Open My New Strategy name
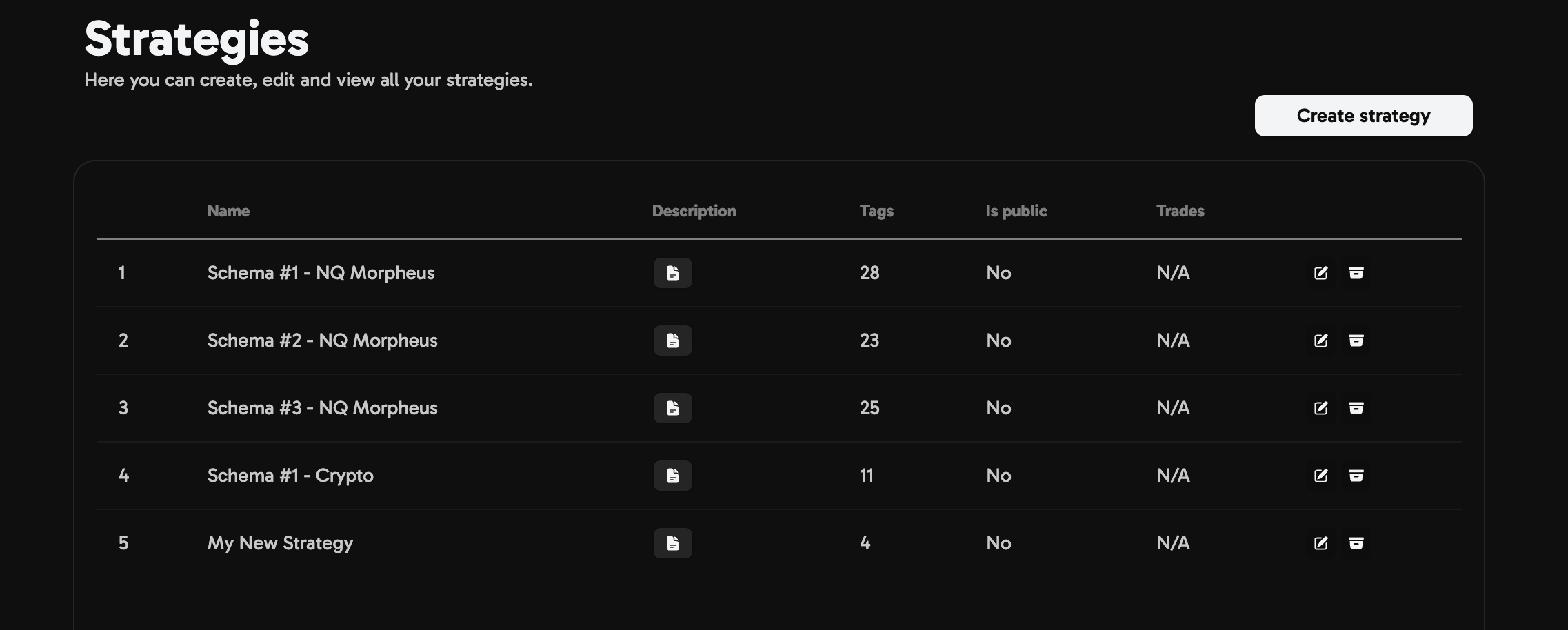The width and height of the screenshot is (1568, 630). coord(280,543)
